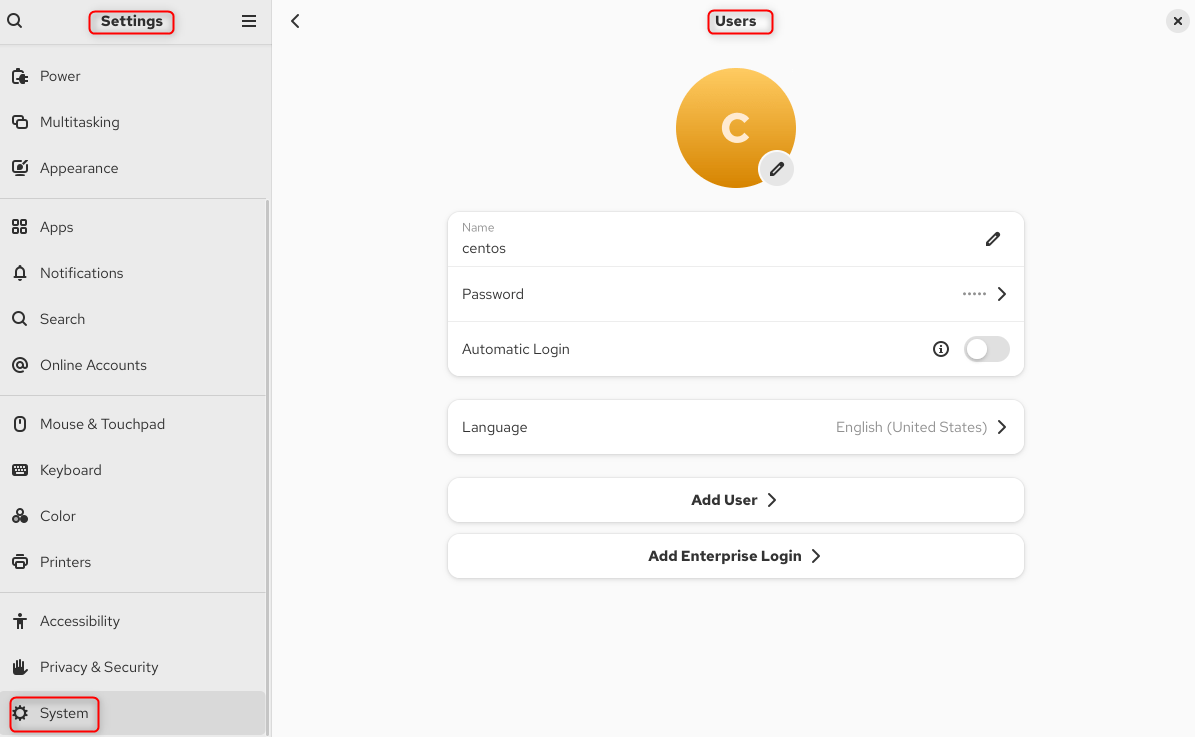
Task: Click the search icon in Settings sidebar
Action: tap(15, 21)
